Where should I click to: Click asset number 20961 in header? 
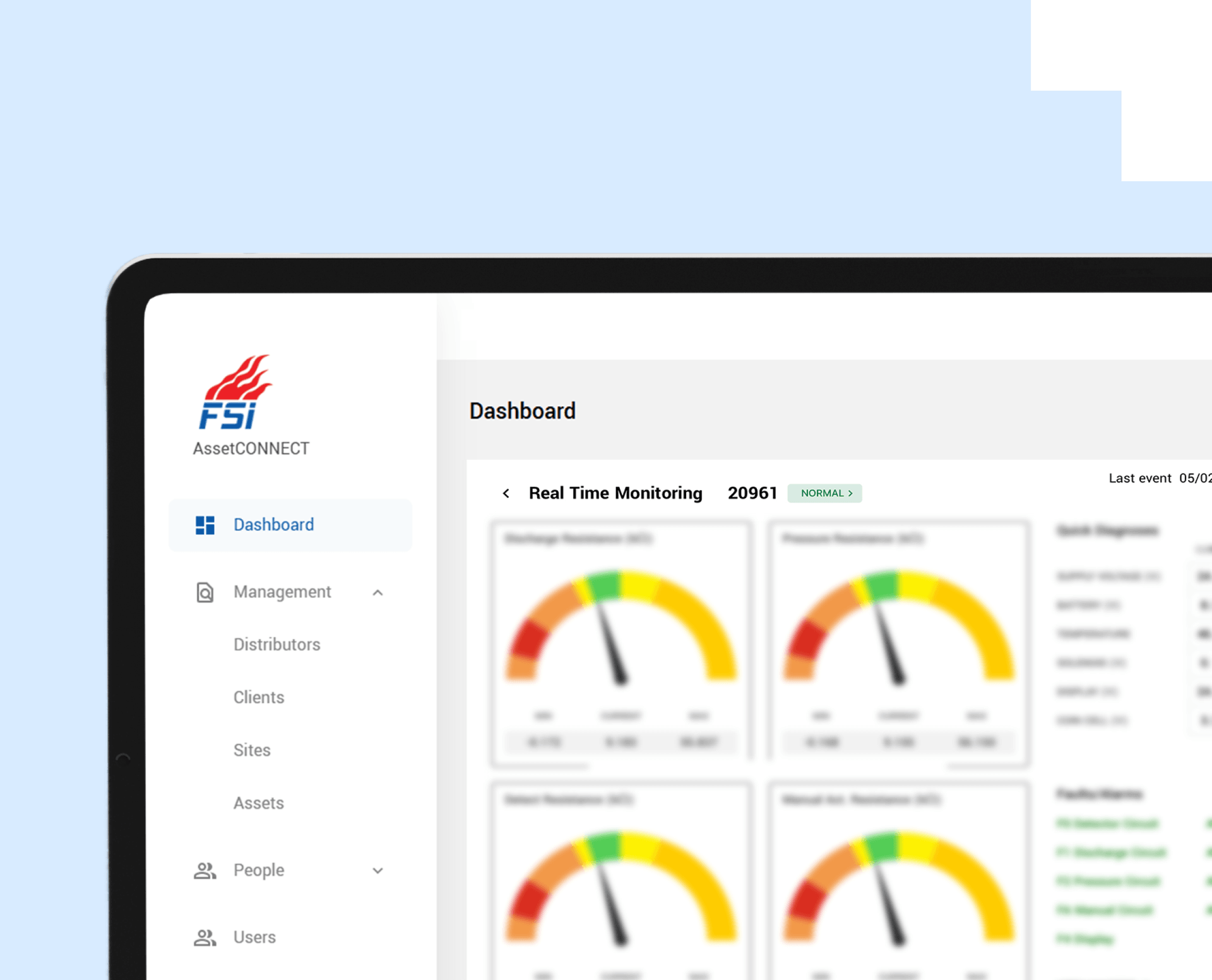pos(752,493)
